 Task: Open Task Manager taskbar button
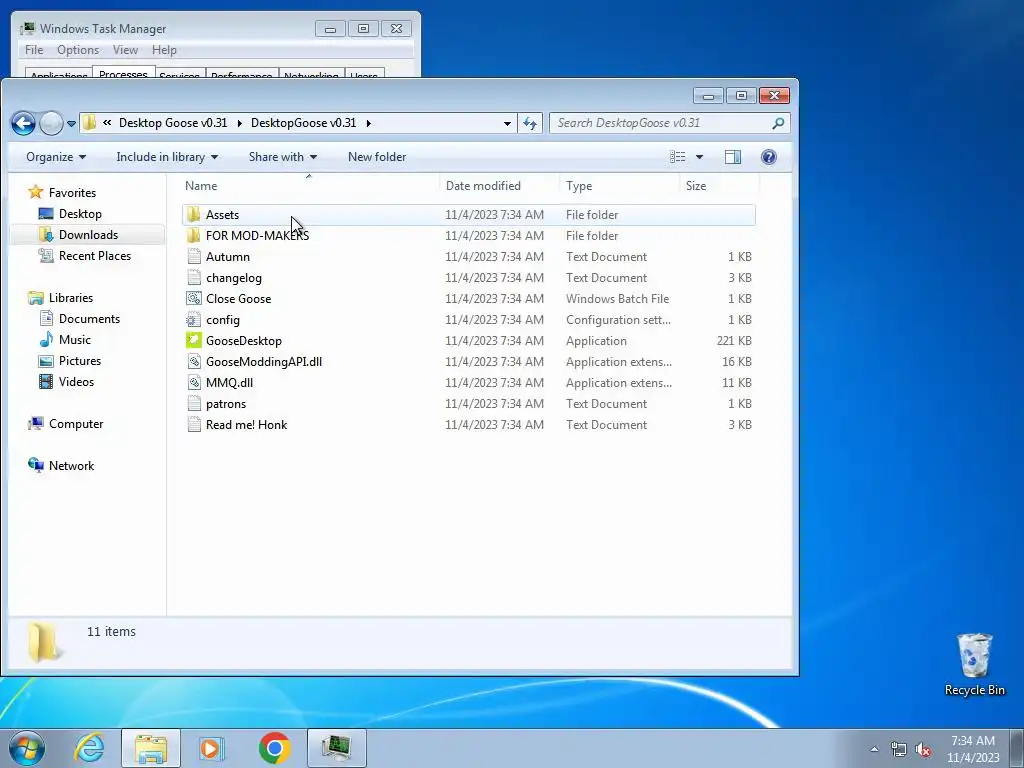336,748
